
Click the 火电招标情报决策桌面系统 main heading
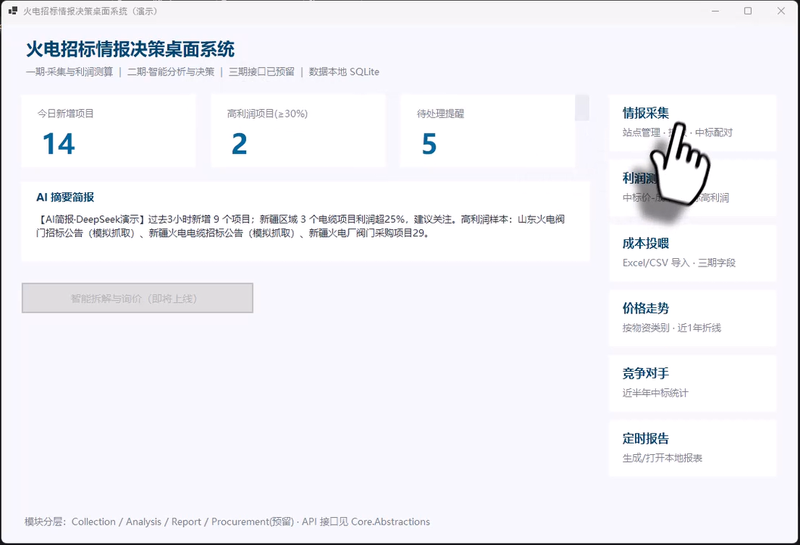point(130,49)
